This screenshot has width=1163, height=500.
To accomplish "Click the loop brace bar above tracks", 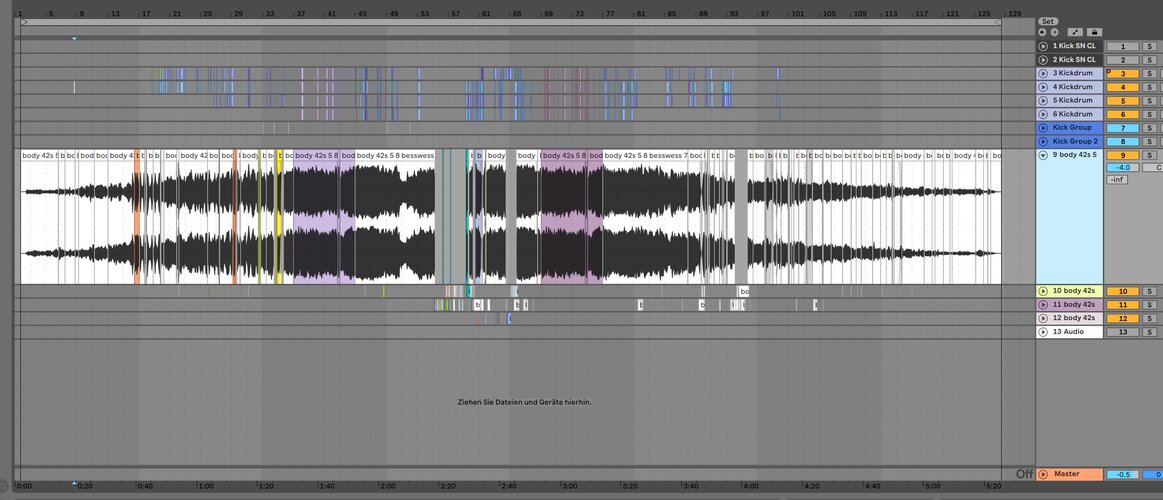I will tap(510, 23).
